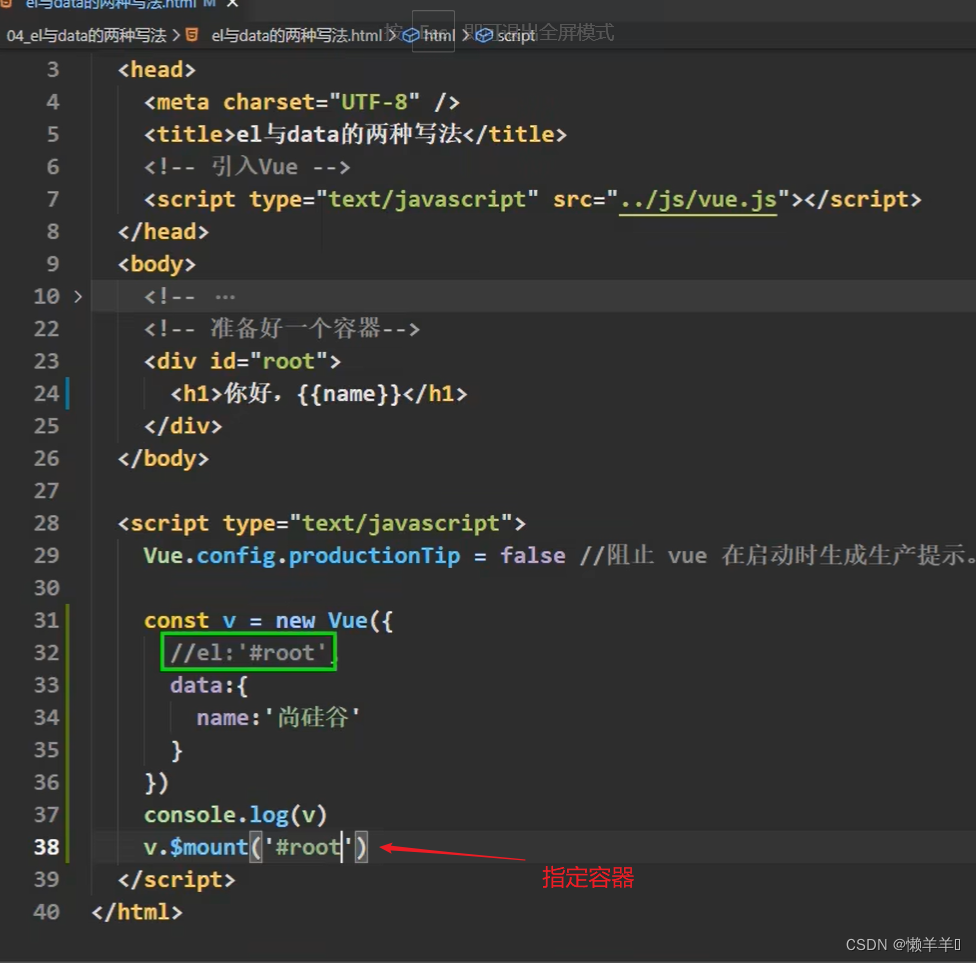Click the data:{ line
976x963 pixels.
coord(209,685)
